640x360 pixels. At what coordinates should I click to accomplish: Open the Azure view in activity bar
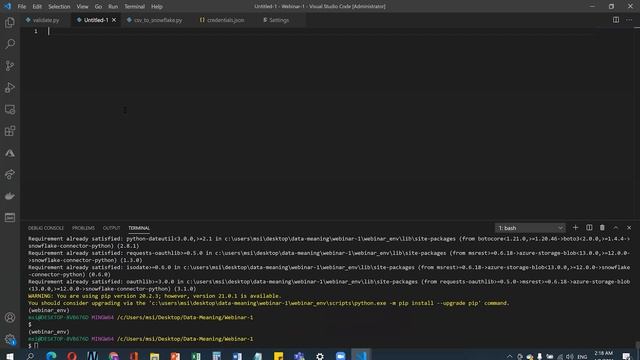coord(10,153)
